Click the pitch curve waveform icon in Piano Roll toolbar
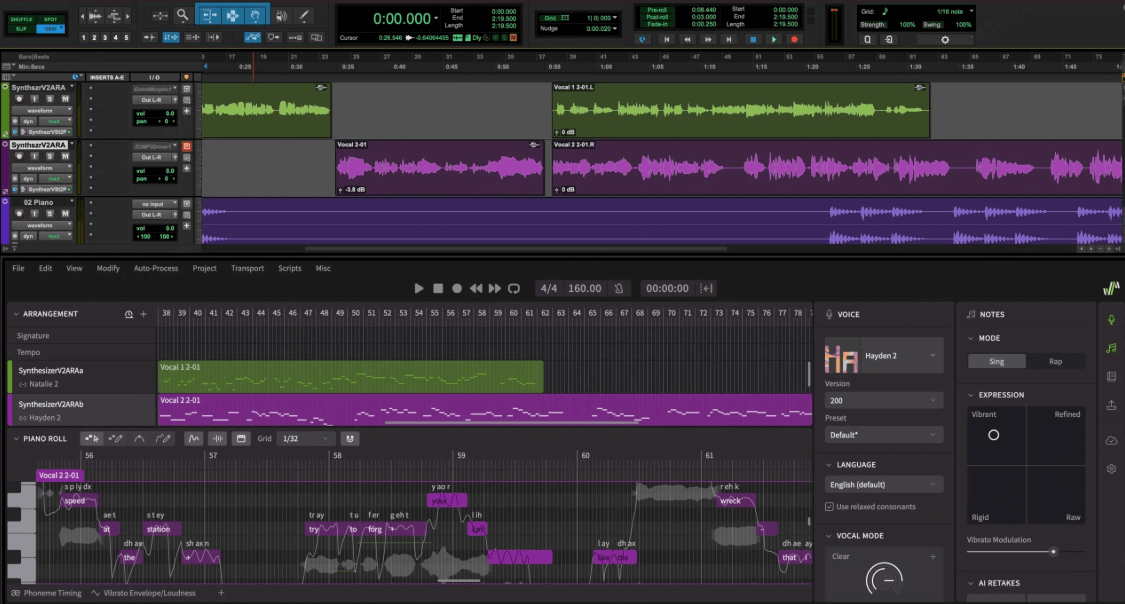This screenshot has height=604, width=1125. click(x=193, y=438)
